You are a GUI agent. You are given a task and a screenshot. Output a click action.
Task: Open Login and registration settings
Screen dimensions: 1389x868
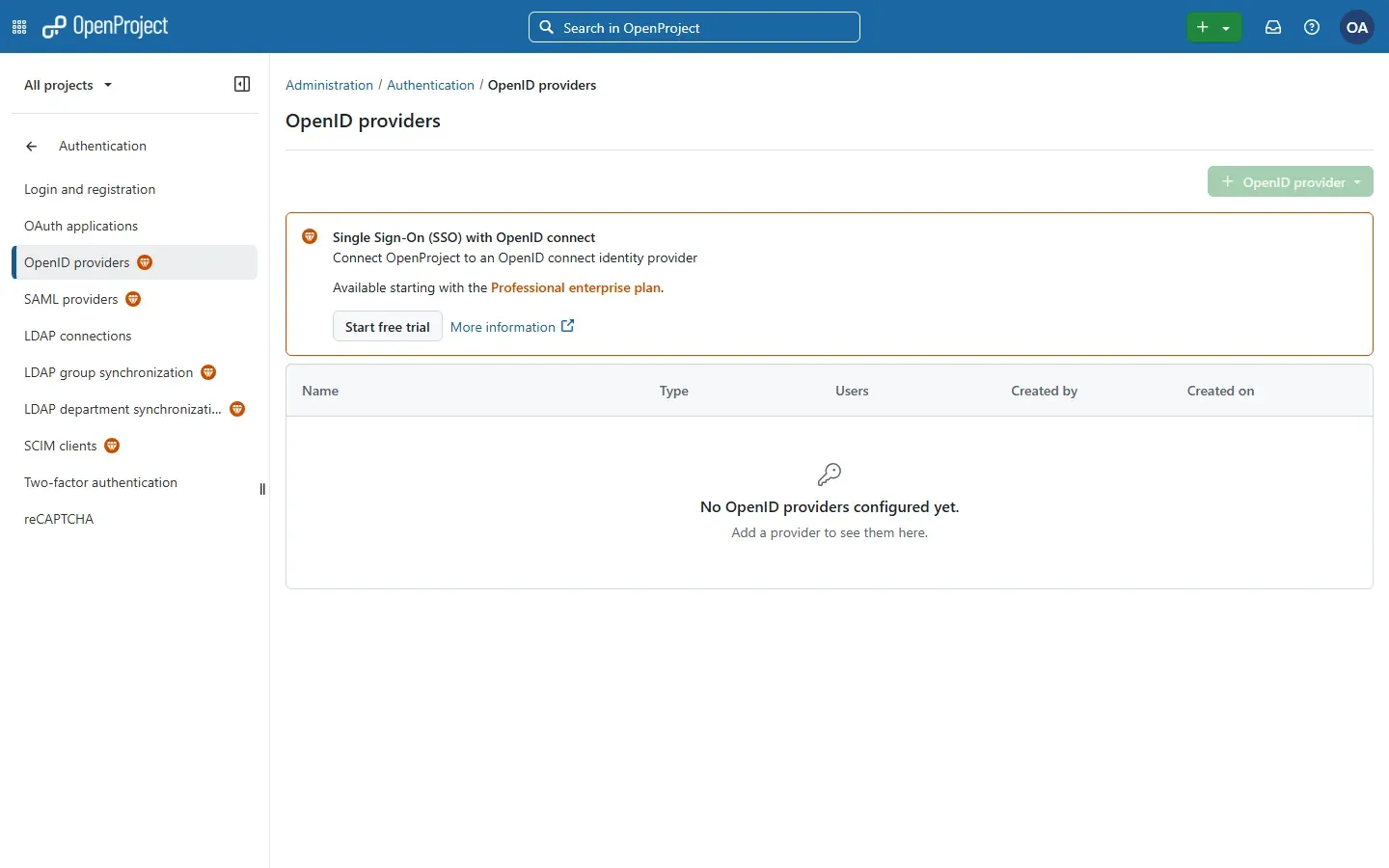[x=90, y=189]
